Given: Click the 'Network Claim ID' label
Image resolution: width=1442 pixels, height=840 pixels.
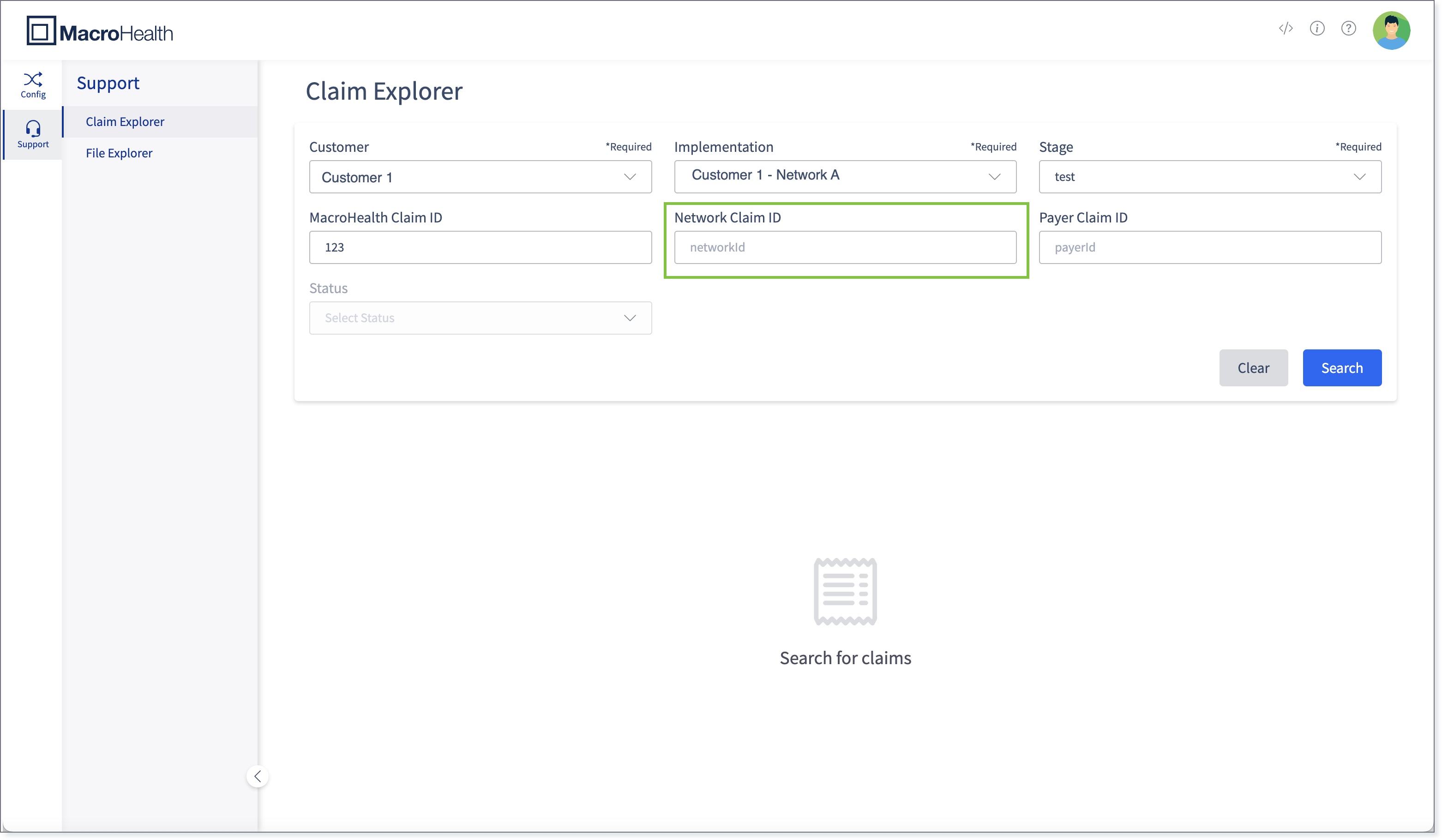Looking at the screenshot, I should [727, 217].
